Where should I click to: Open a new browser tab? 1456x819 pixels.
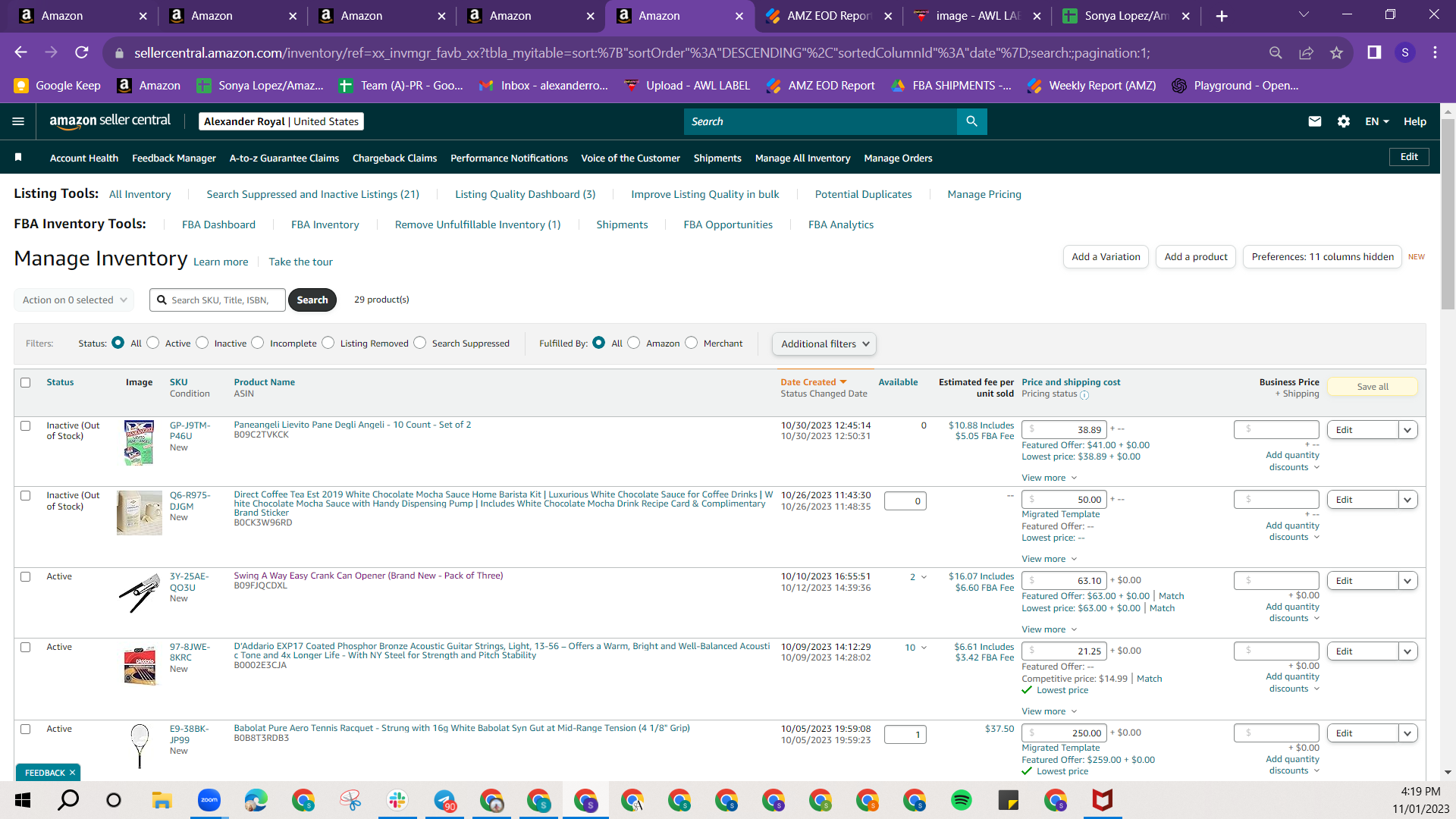[x=1222, y=16]
